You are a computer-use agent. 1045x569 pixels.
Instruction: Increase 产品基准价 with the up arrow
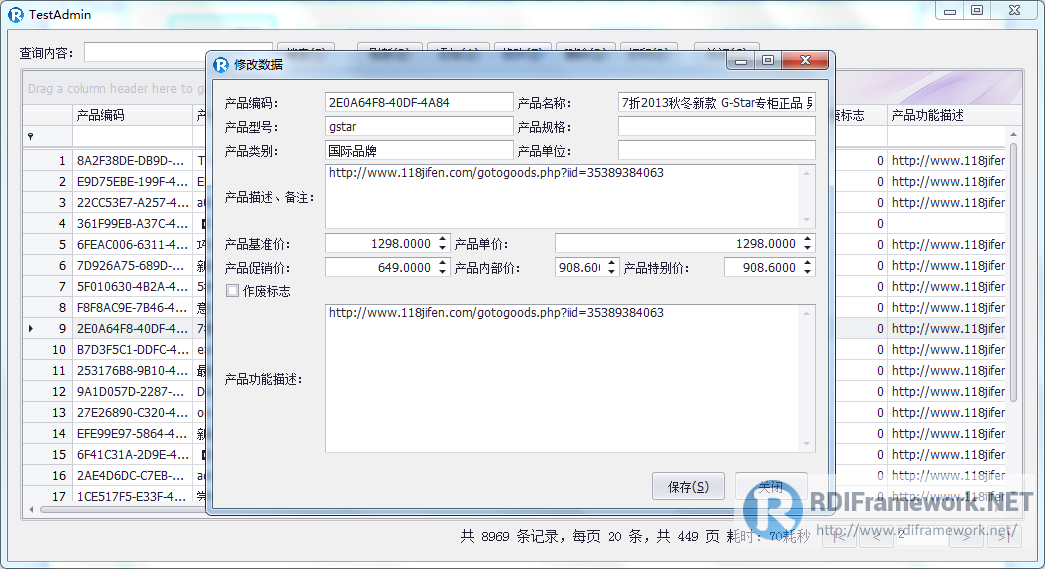point(442,239)
